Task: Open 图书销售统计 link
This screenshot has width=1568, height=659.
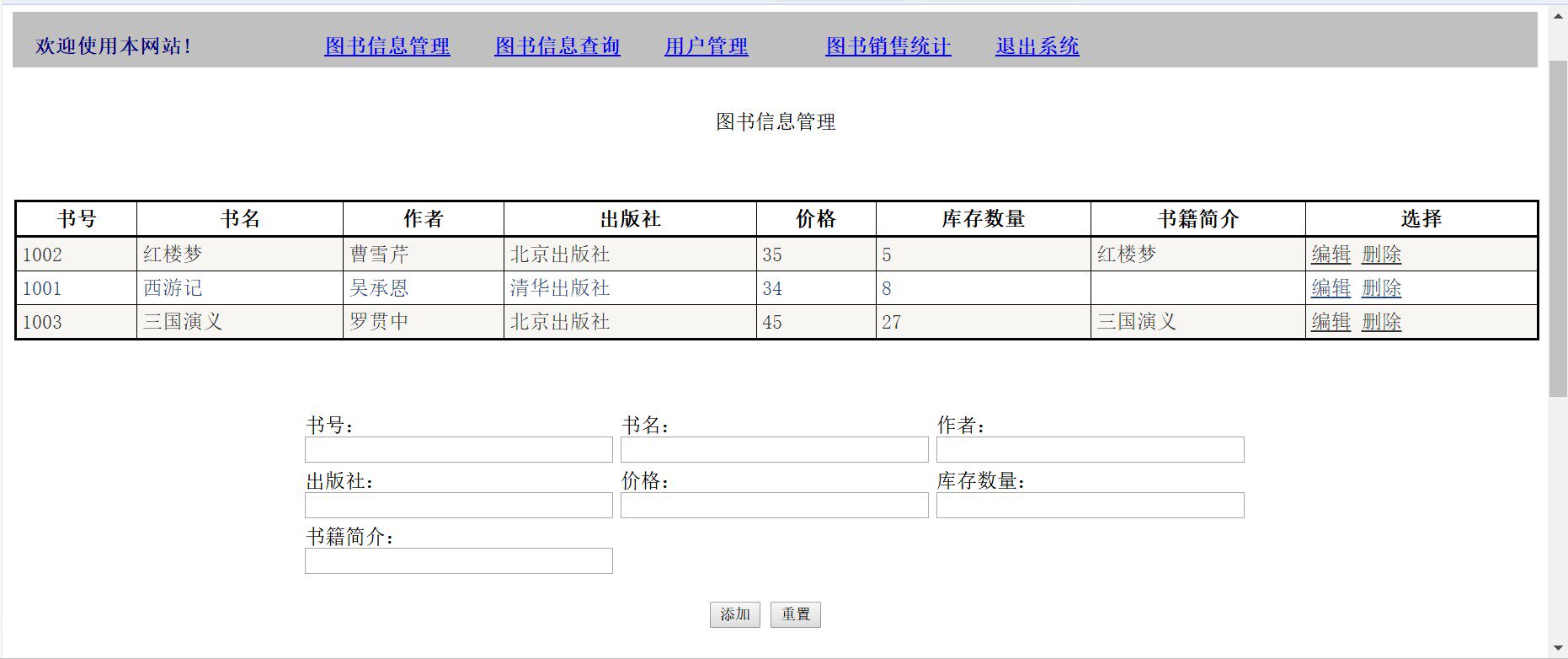Action: click(888, 46)
